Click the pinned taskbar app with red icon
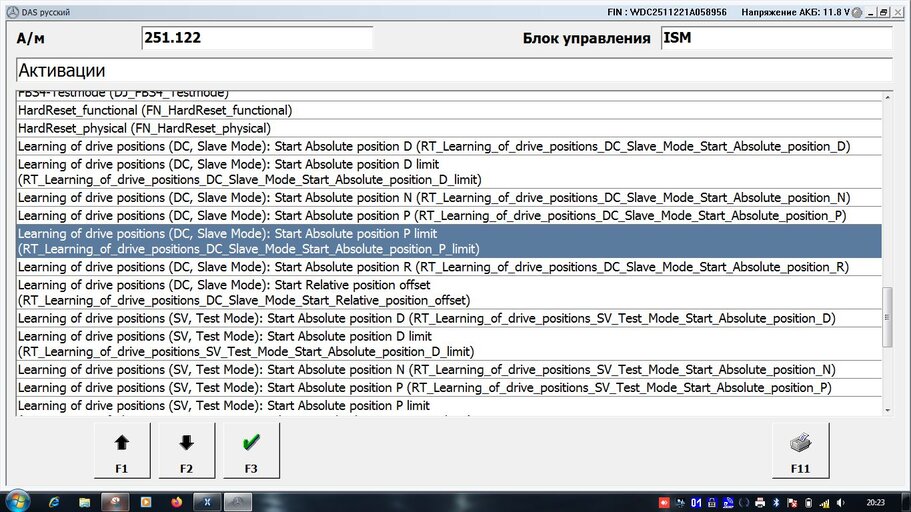This screenshot has width=911, height=512. pyautogui.click(x=115, y=502)
